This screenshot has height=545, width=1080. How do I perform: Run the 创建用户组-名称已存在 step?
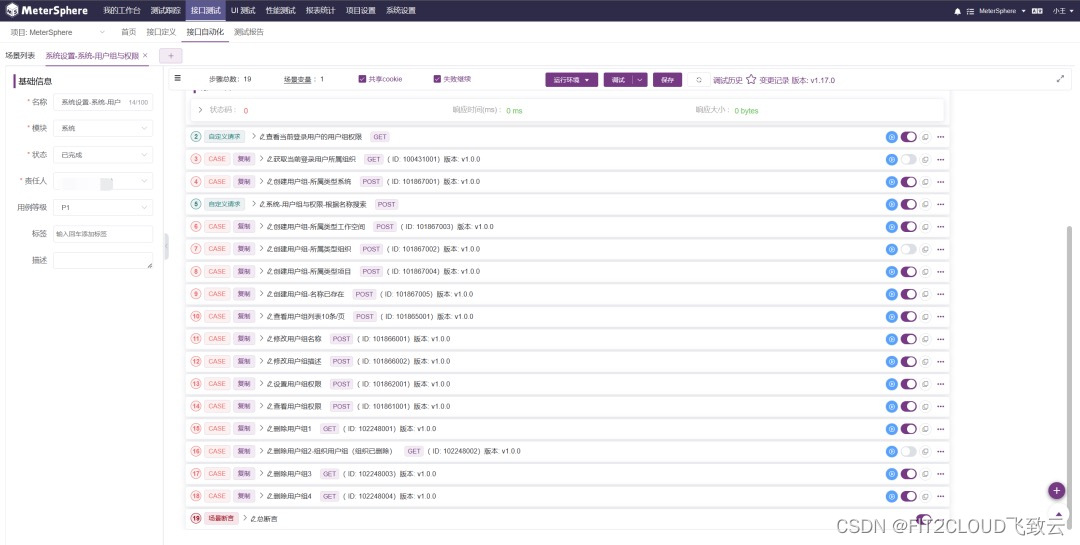tap(891, 294)
